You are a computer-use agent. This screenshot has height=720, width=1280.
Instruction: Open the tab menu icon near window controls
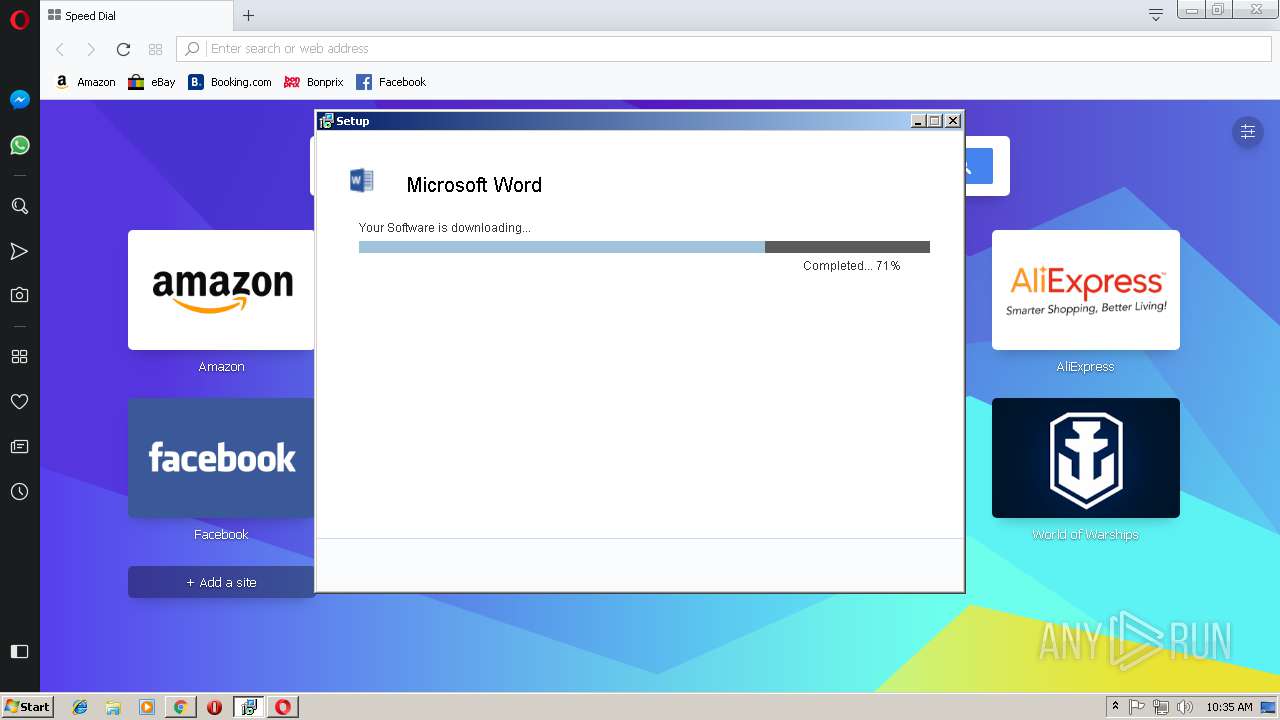coord(1156,14)
